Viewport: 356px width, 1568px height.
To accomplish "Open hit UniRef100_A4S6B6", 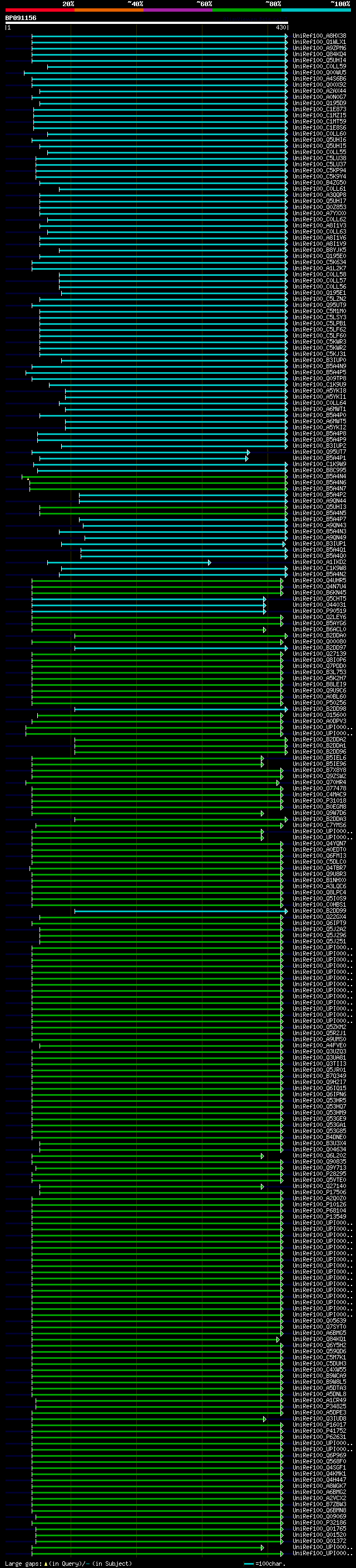I will (x=319, y=78).
